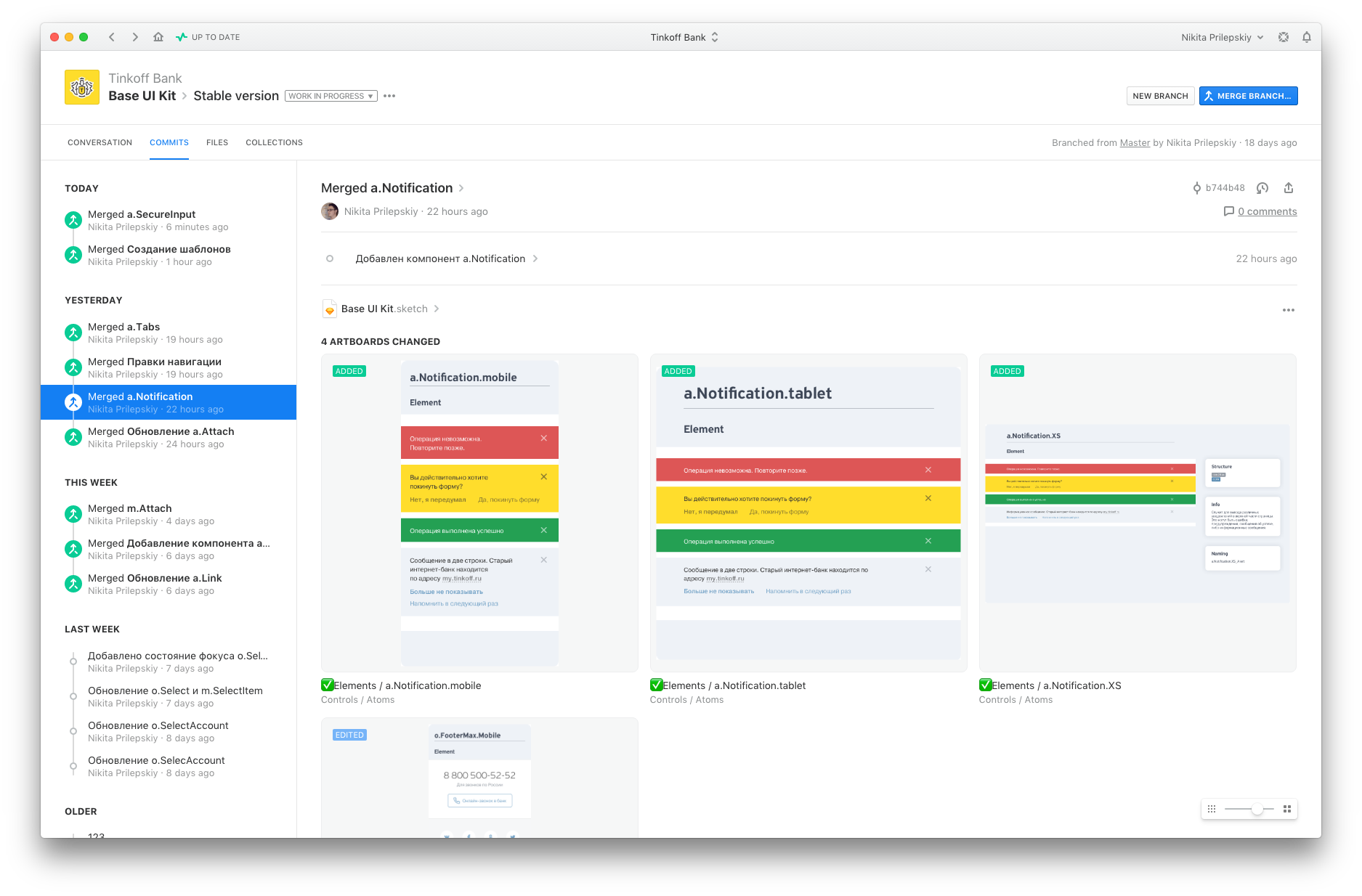Click merge icon beside Merged m.Attach

click(73, 514)
